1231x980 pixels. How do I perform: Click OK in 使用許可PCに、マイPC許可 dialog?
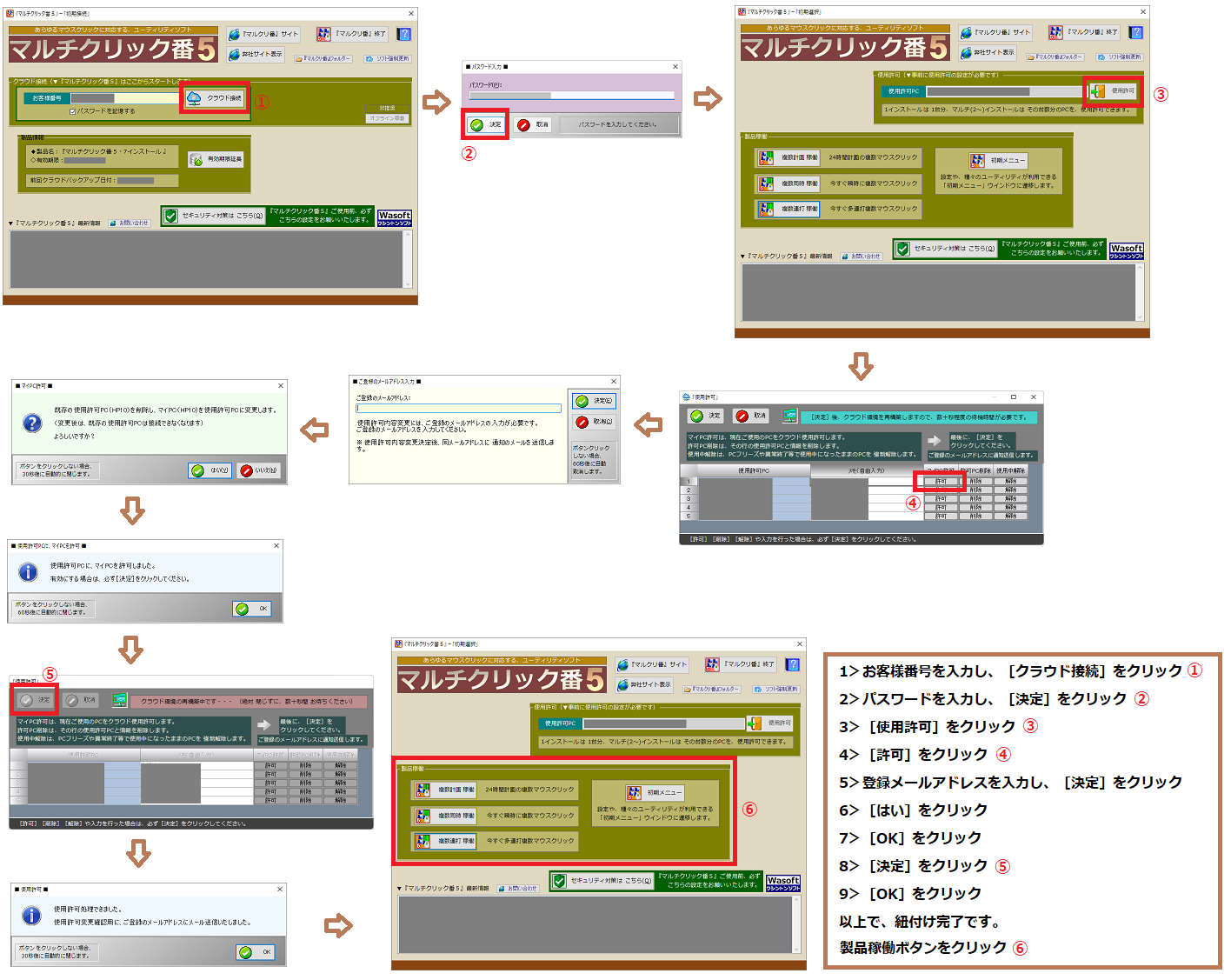click(252, 609)
